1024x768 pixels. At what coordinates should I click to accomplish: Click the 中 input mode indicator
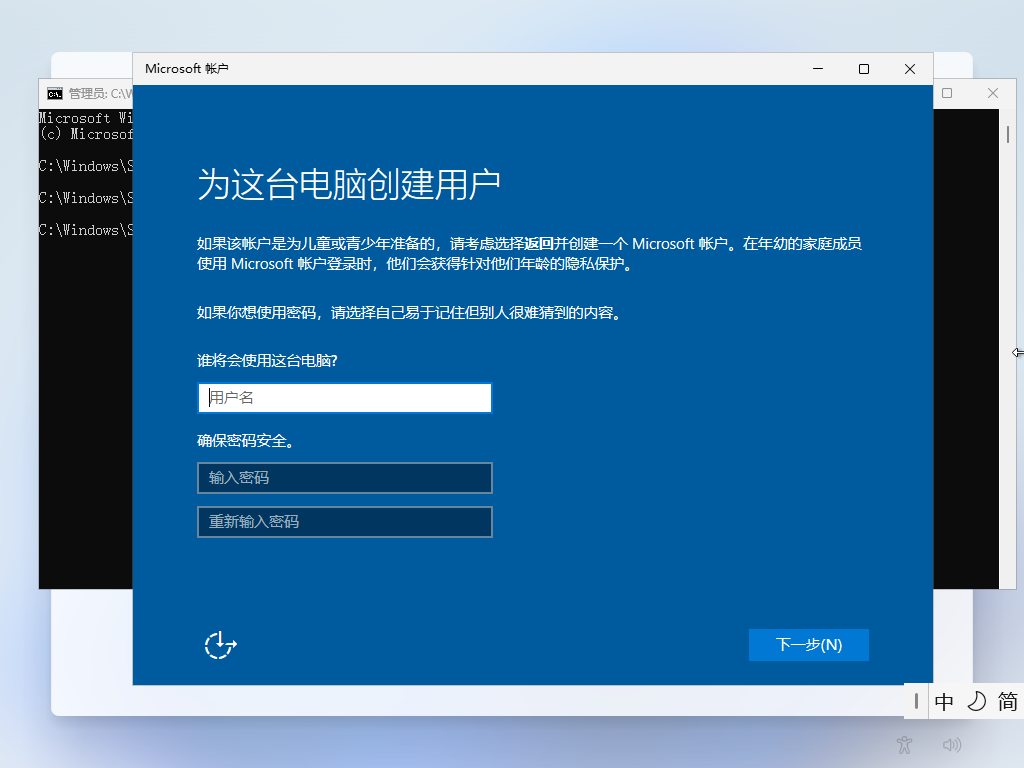[x=944, y=702]
